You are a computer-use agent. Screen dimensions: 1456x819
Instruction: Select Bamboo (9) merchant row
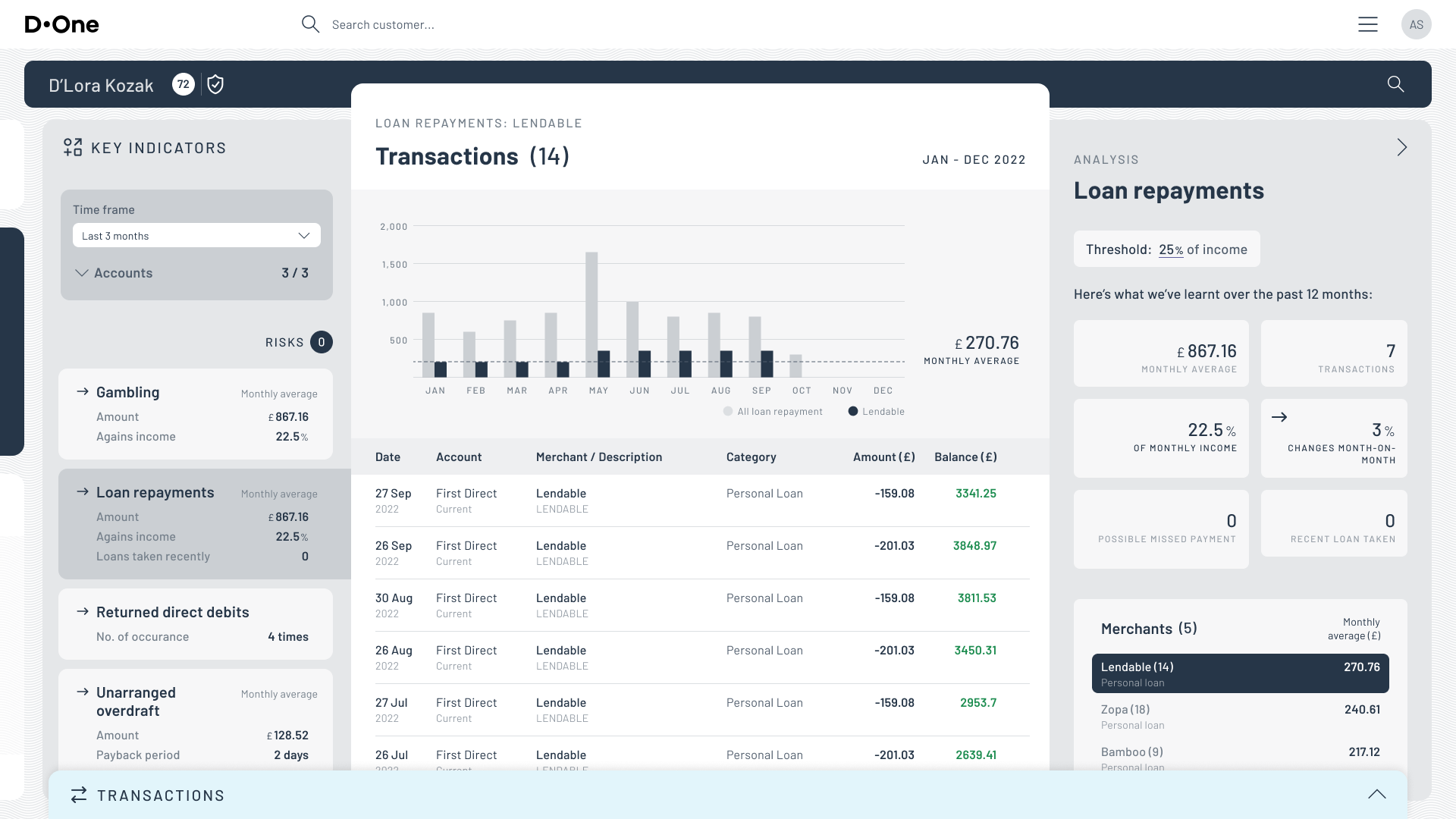[1241, 758]
